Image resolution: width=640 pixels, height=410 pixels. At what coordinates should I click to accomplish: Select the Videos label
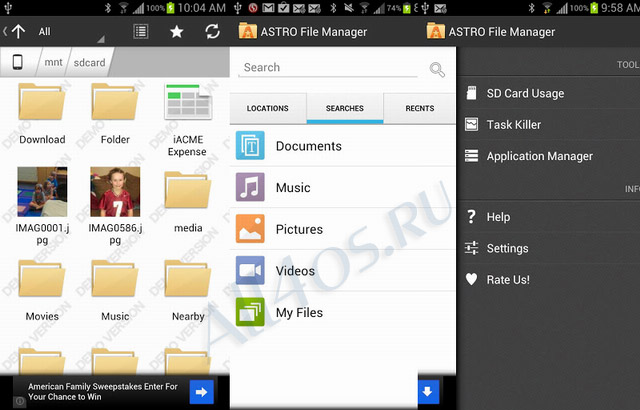tap(295, 271)
